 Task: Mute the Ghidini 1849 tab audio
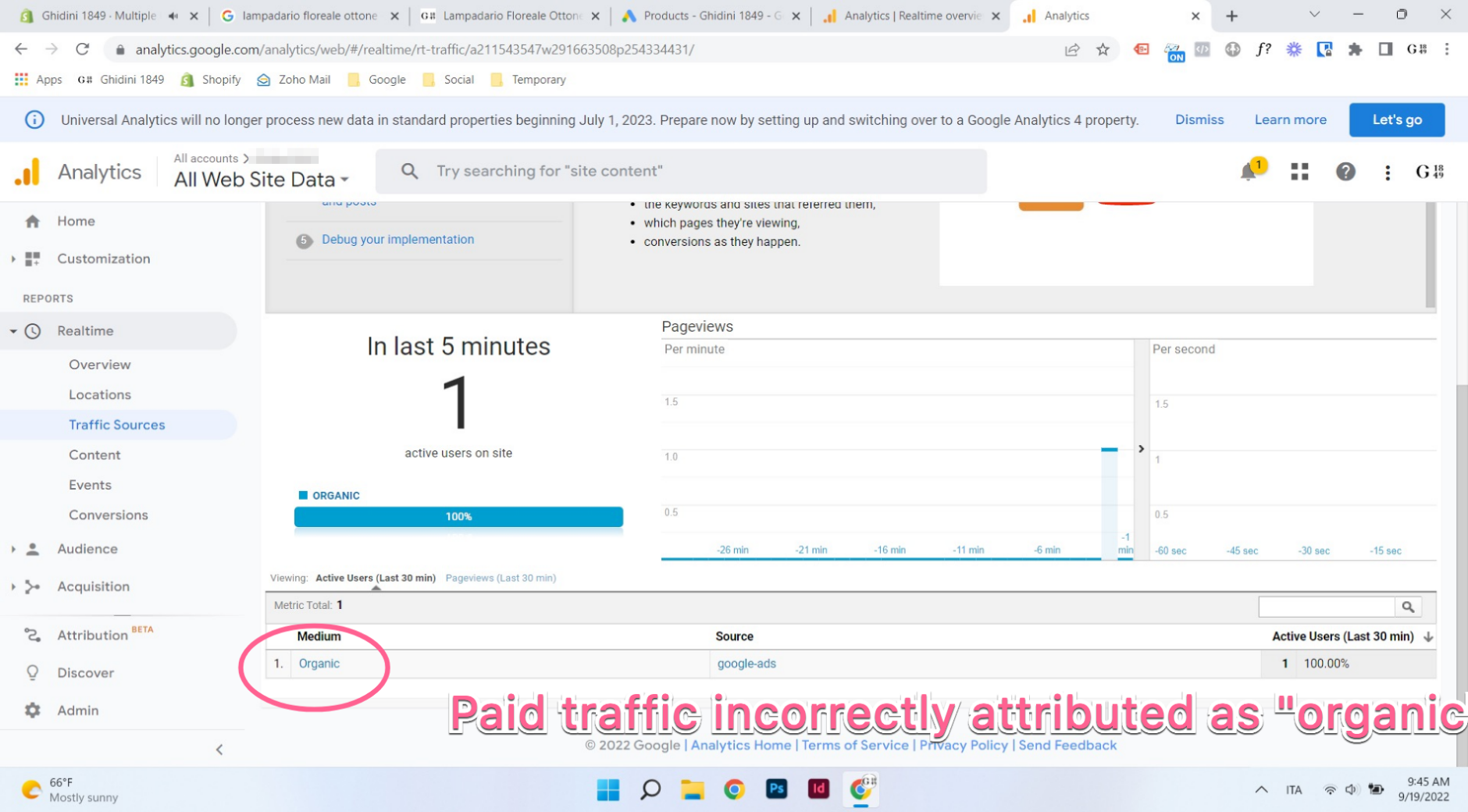pyautogui.click(x=173, y=16)
